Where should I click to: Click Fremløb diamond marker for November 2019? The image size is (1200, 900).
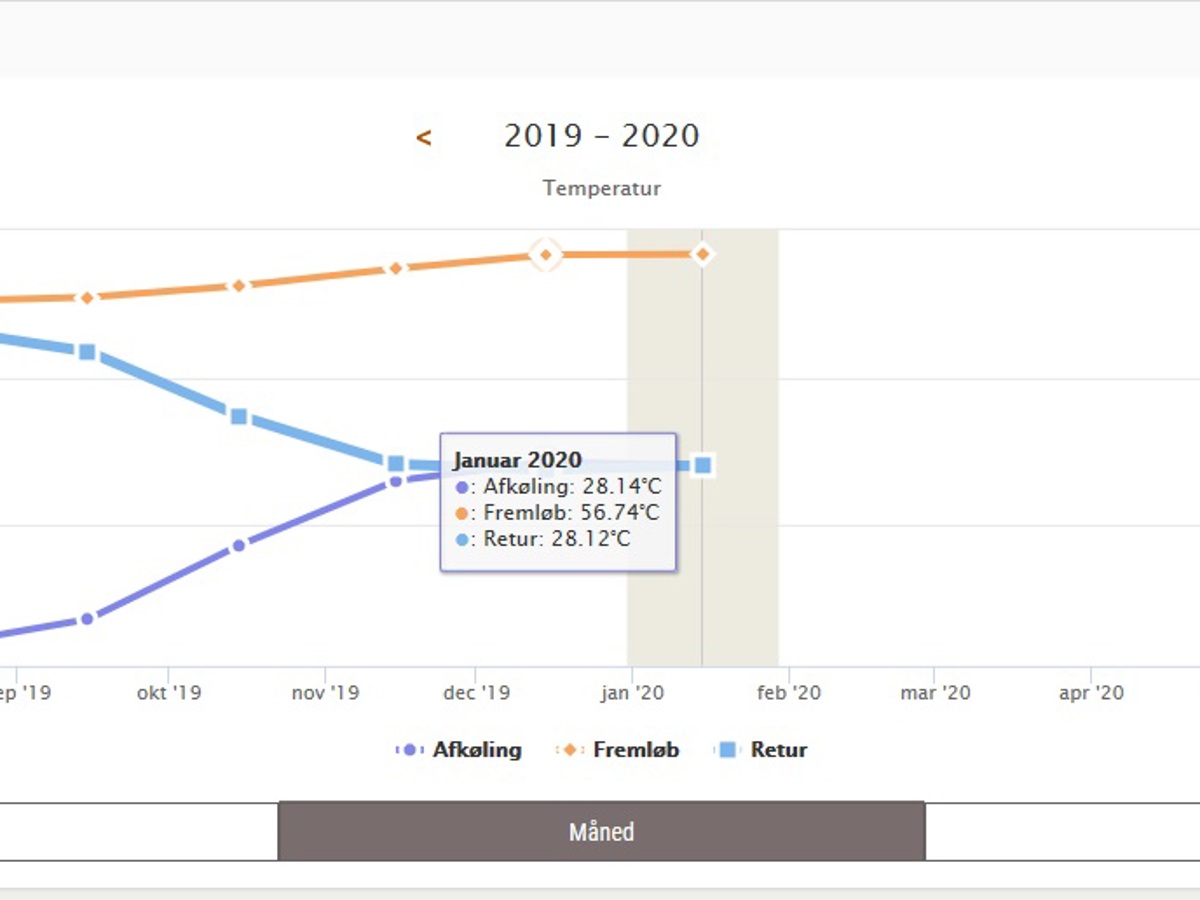pos(396,268)
